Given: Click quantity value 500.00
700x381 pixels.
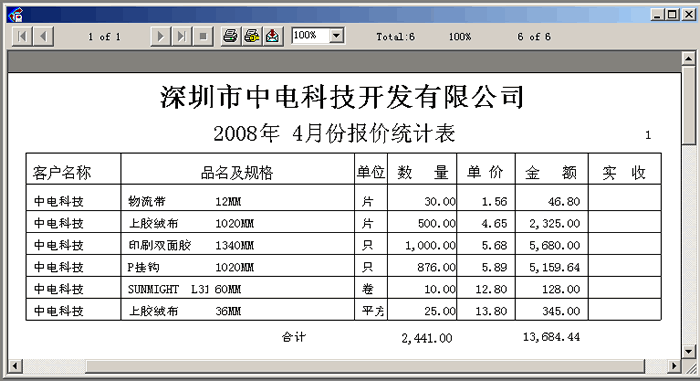Looking at the screenshot, I should [x=437, y=223].
